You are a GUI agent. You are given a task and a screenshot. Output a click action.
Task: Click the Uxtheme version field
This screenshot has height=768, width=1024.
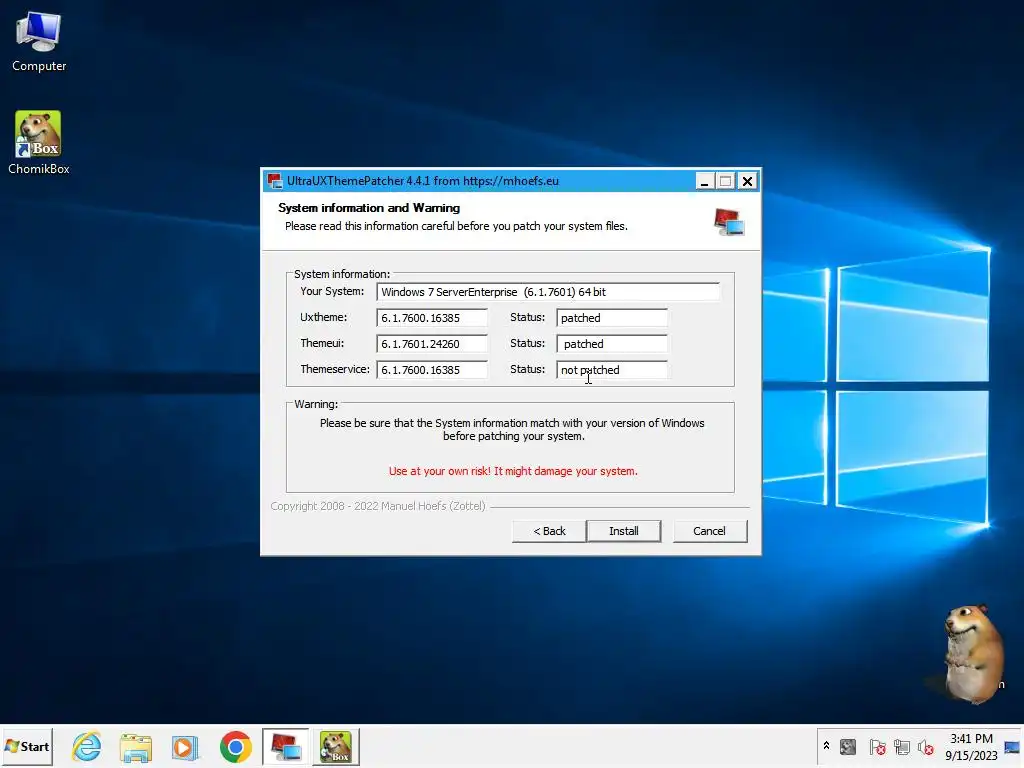(x=432, y=318)
